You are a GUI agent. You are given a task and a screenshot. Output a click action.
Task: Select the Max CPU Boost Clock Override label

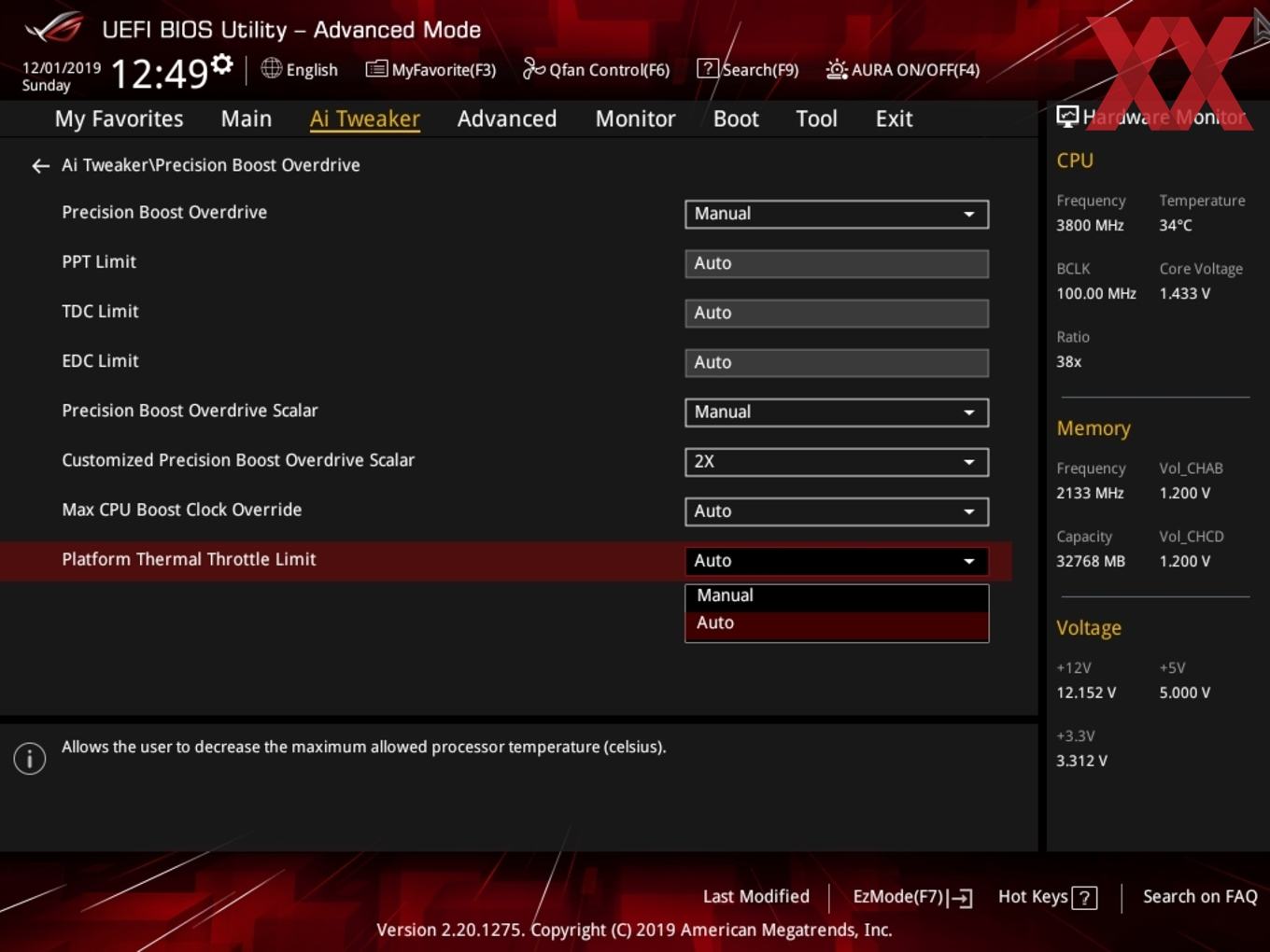click(x=182, y=510)
